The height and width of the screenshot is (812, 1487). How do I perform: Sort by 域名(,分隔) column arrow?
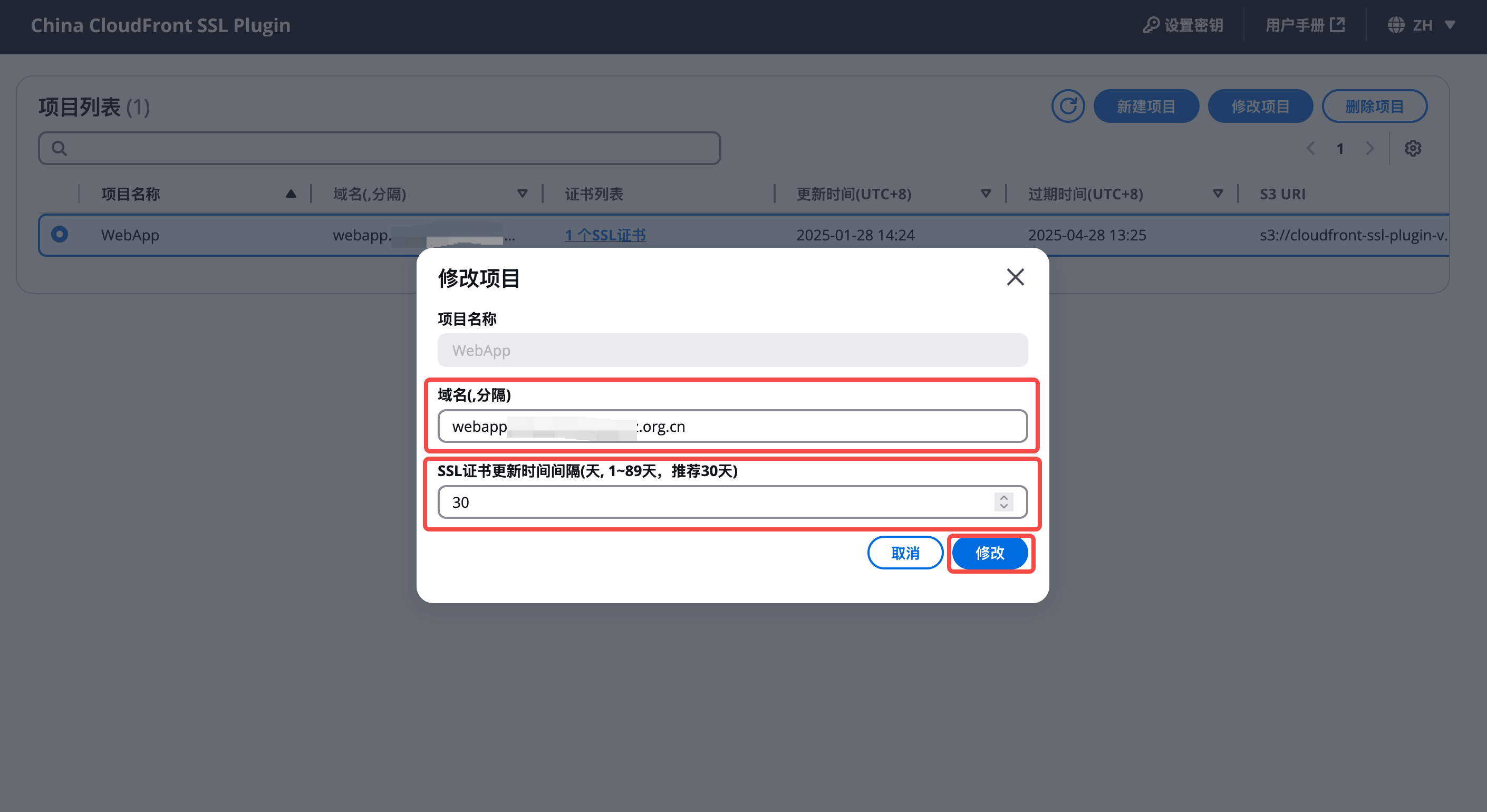click(522, 194)
